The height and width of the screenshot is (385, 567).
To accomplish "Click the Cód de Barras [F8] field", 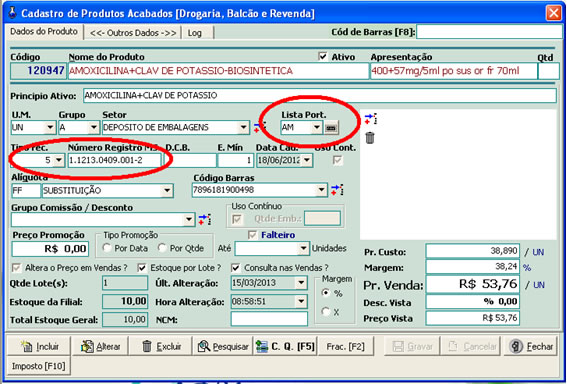I will click(490, 32).
